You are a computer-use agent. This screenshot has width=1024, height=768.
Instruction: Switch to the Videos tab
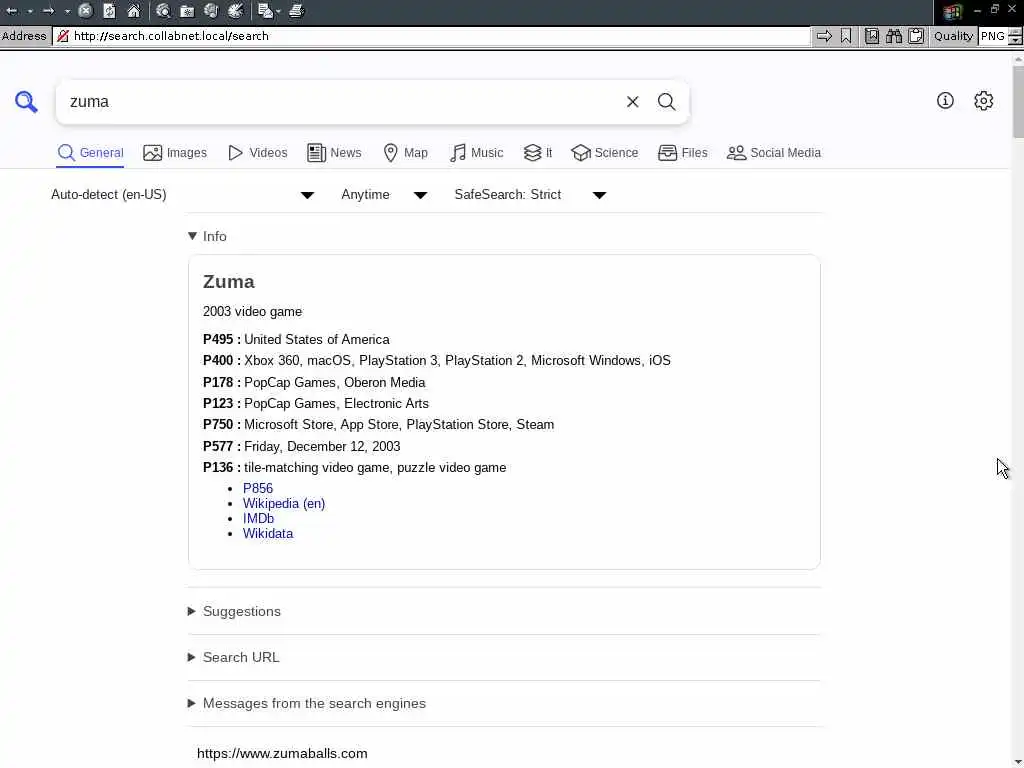(x=257, y=153)
